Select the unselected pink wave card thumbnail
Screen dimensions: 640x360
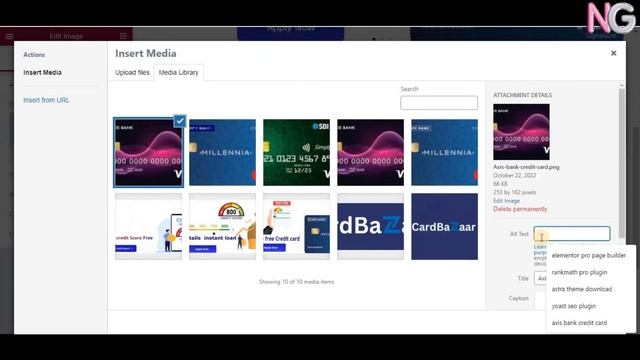(371, 152)
